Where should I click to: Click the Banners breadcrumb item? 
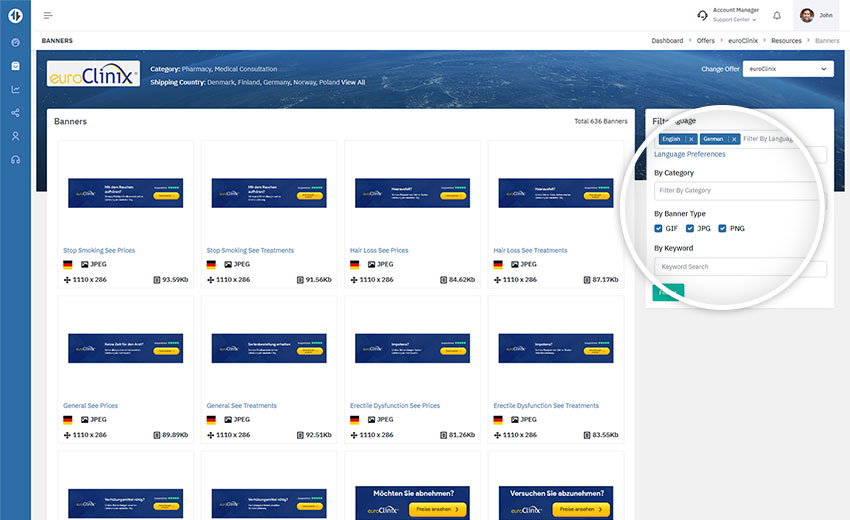coord(827,41)
